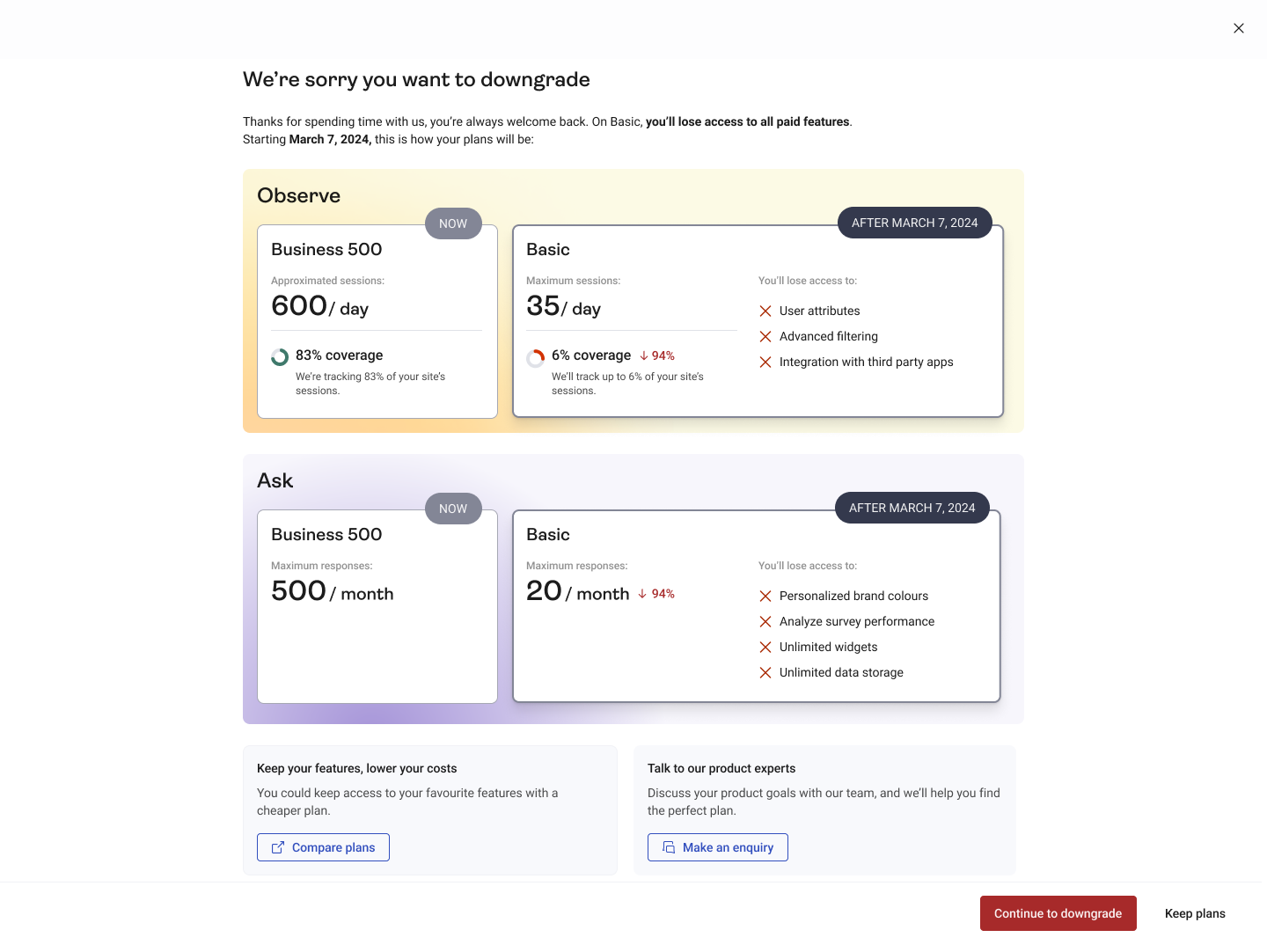Viewport: 1267px width, 952px height.
Task: Click Integration with third party apps text
Action: [867, 362]
